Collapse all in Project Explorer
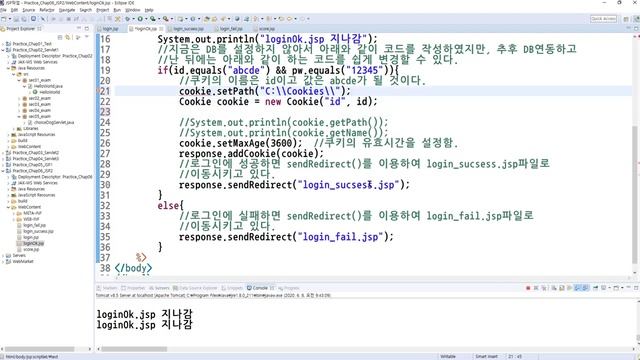 click(60, 37)
